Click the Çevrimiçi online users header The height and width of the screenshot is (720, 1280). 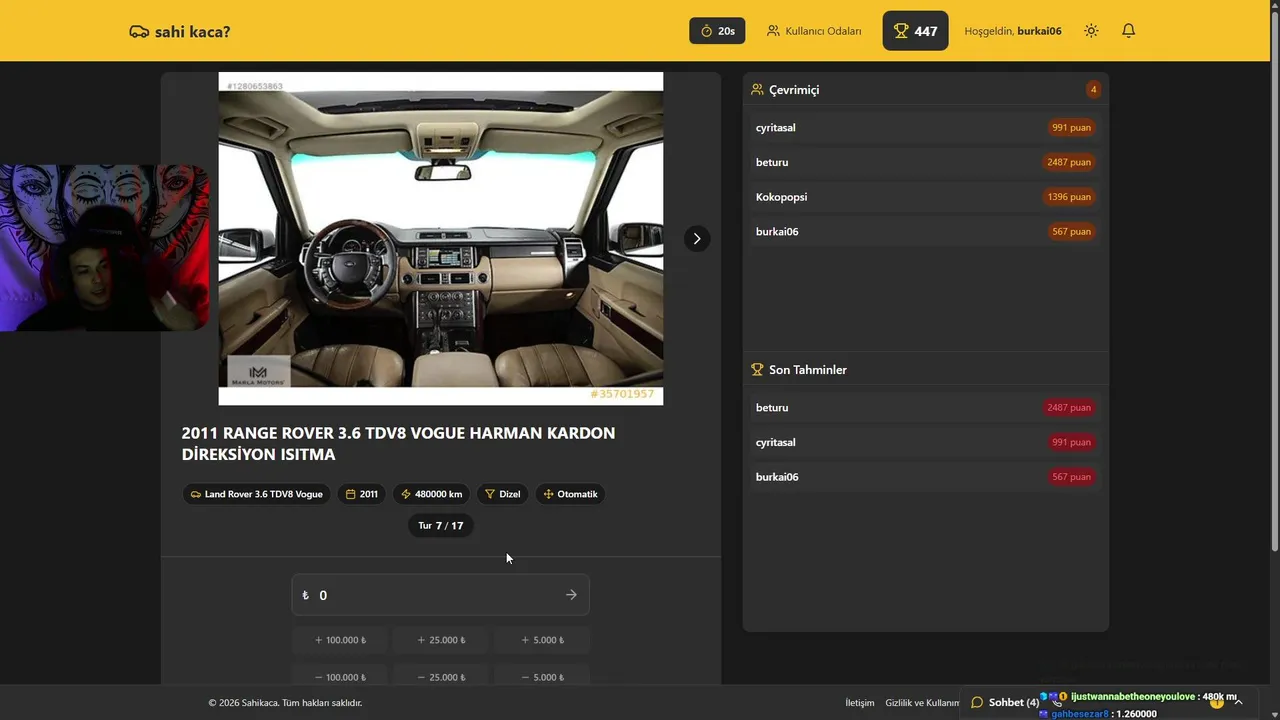point(785,90)
